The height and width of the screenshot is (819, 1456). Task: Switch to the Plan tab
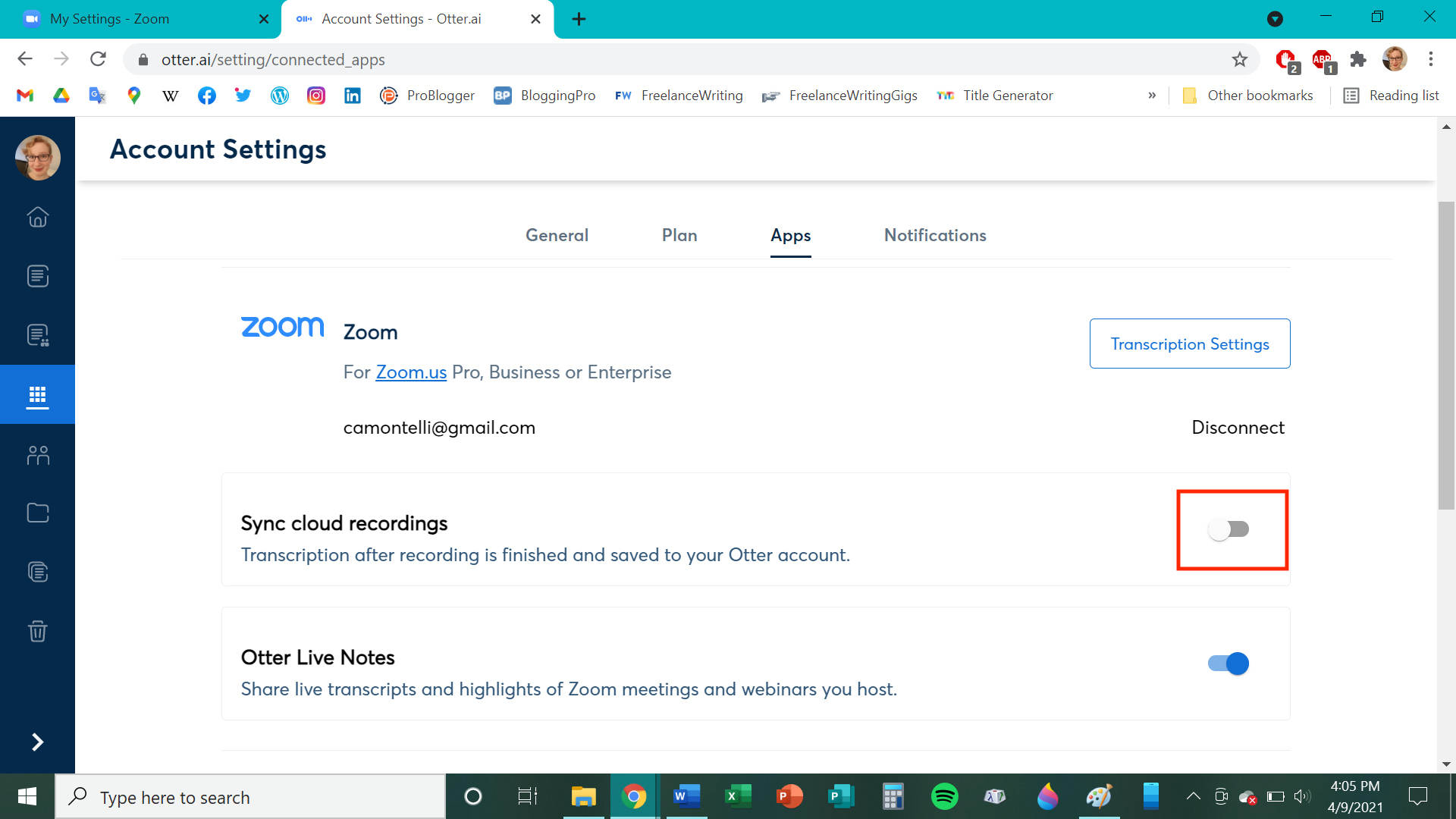(x=679, y=235)
